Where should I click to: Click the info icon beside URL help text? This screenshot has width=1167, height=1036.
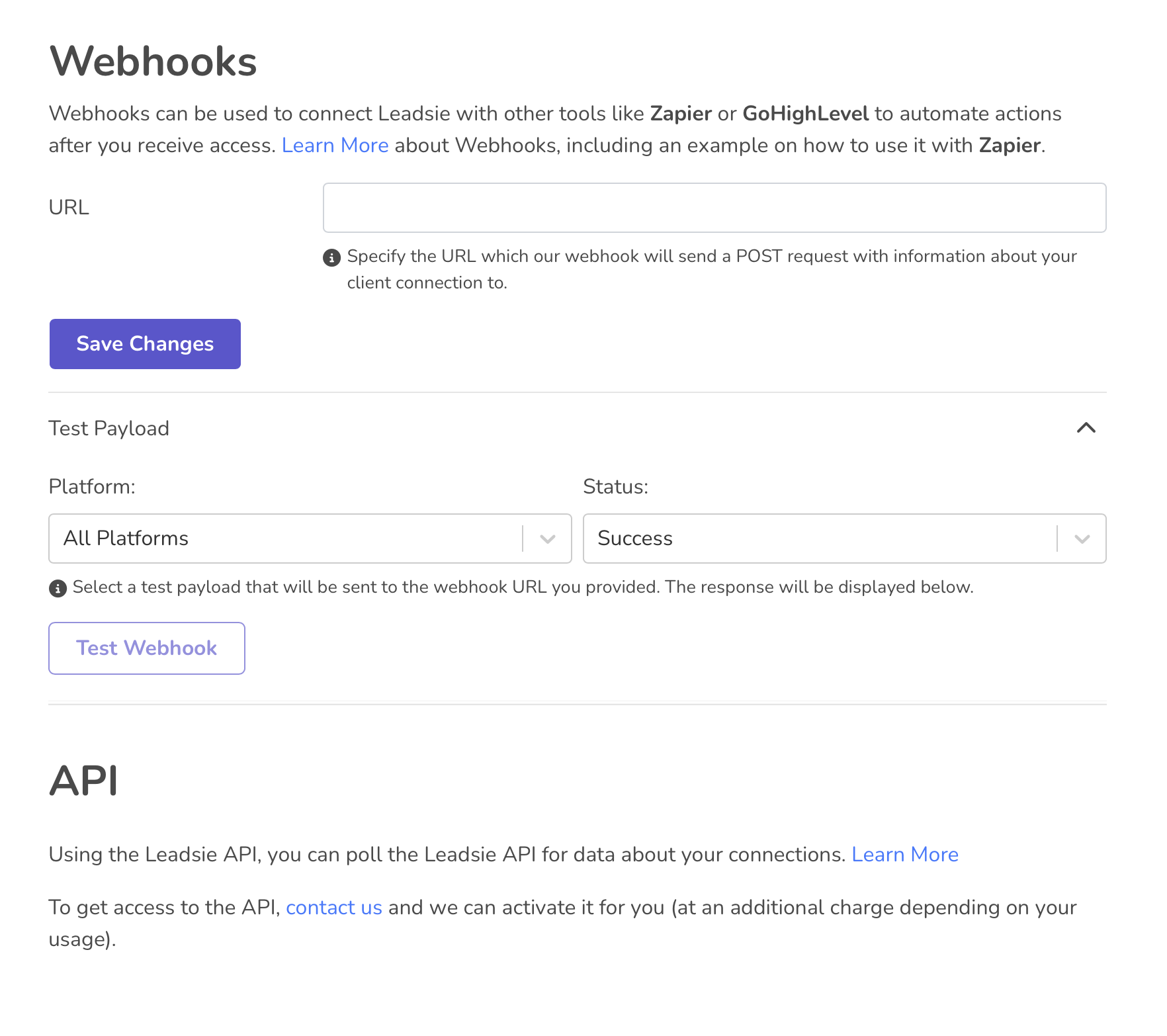331,257
